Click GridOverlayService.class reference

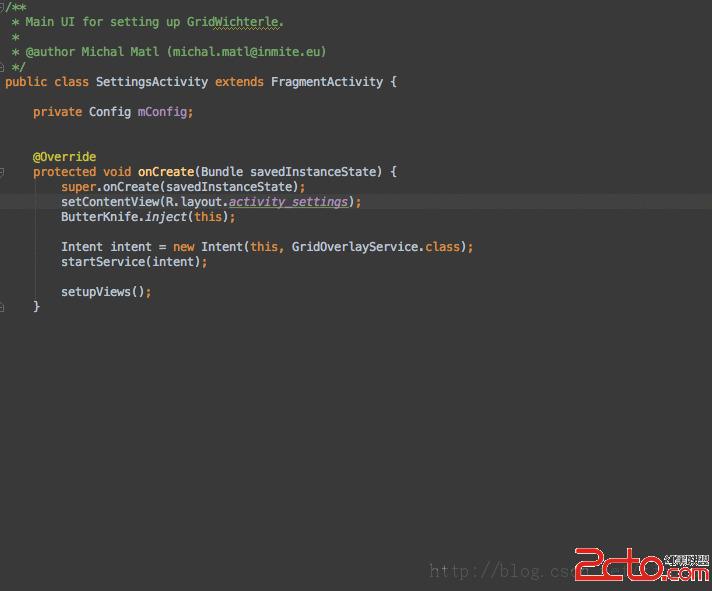click(376, 247)
